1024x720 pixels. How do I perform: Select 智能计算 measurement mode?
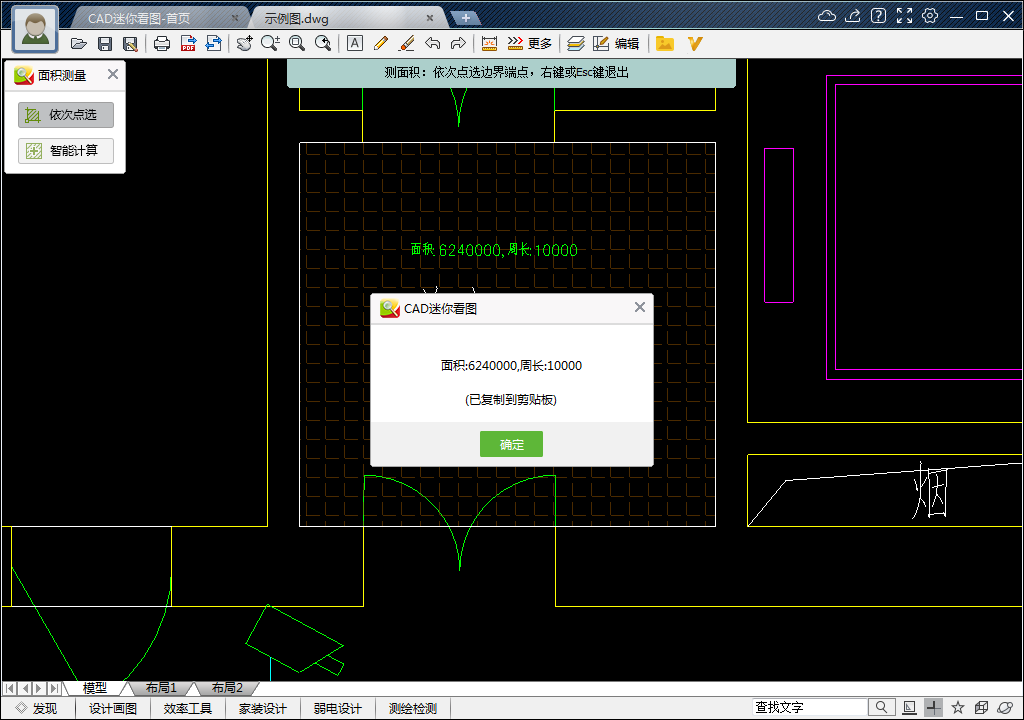[x=66, y=151]
